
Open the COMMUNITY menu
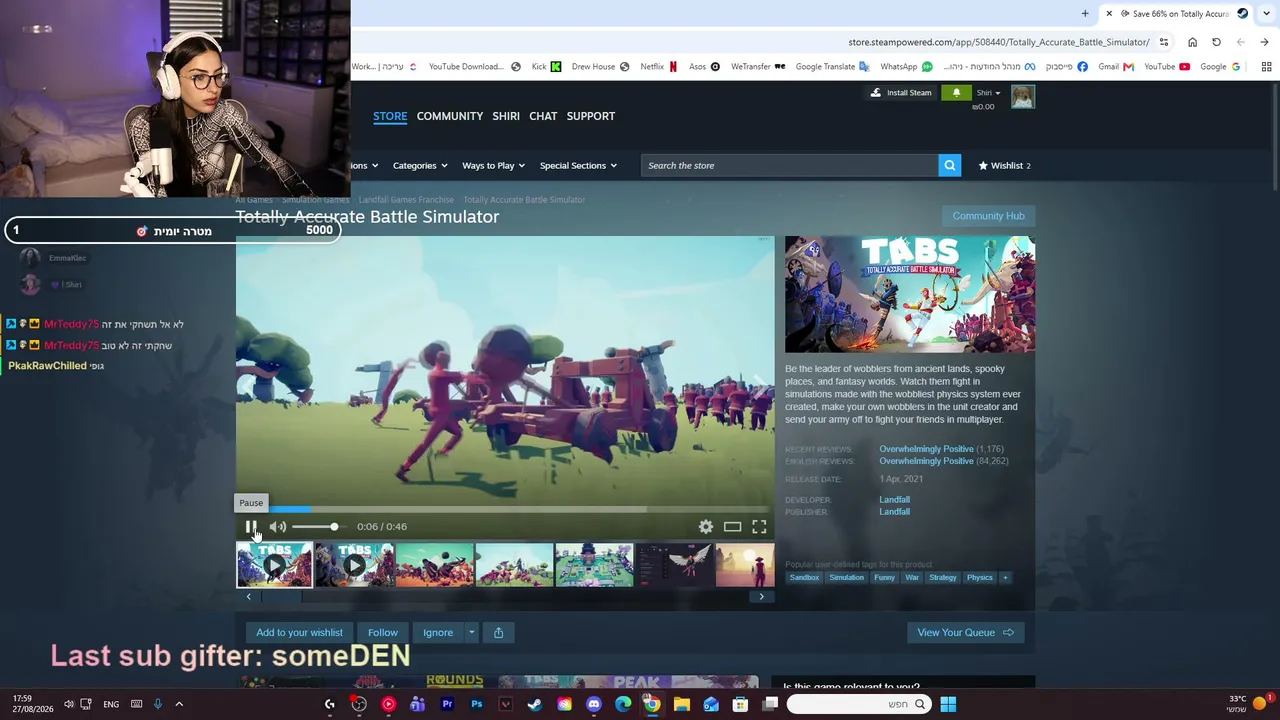(450, 116)
